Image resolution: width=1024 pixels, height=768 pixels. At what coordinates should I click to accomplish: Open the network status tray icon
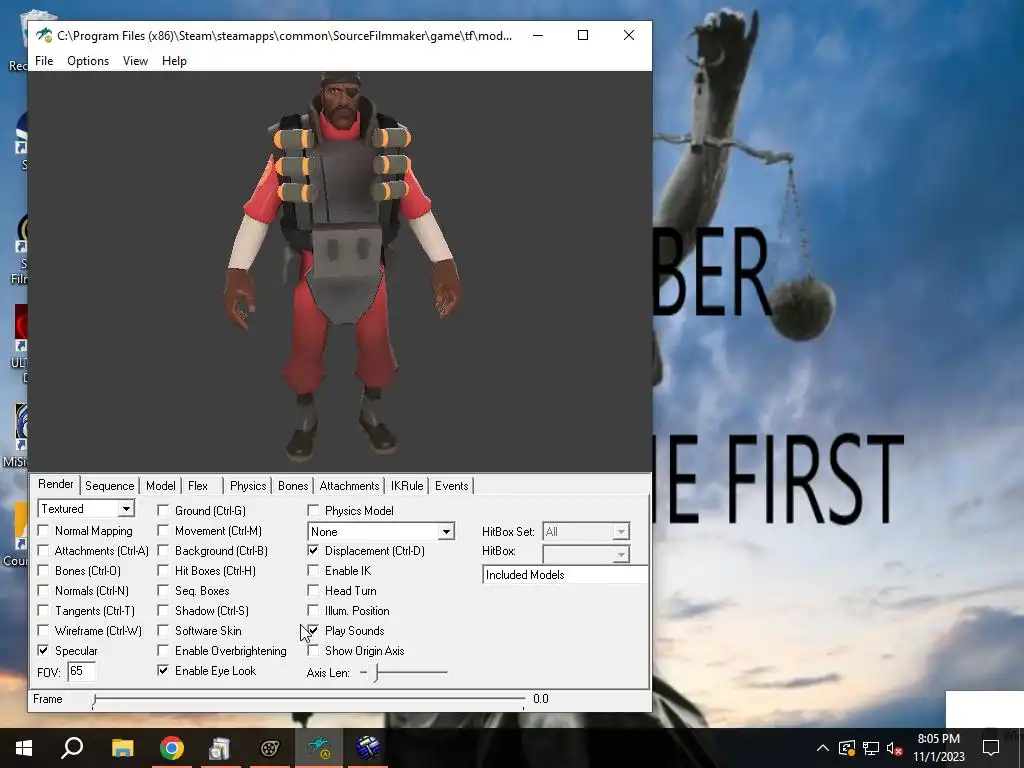tap(871, 748)
